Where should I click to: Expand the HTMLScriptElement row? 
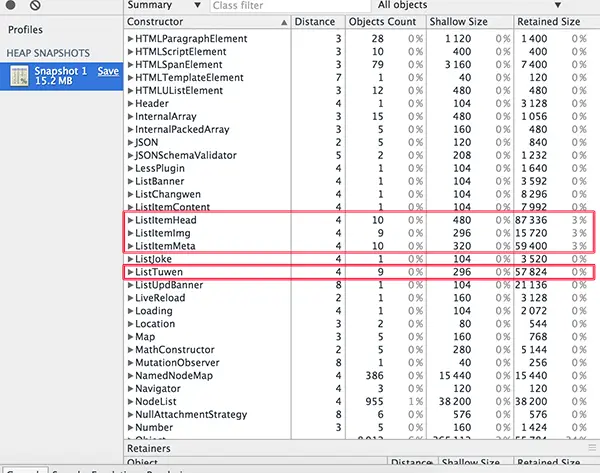pyautogui.click(x=130, y=52)
